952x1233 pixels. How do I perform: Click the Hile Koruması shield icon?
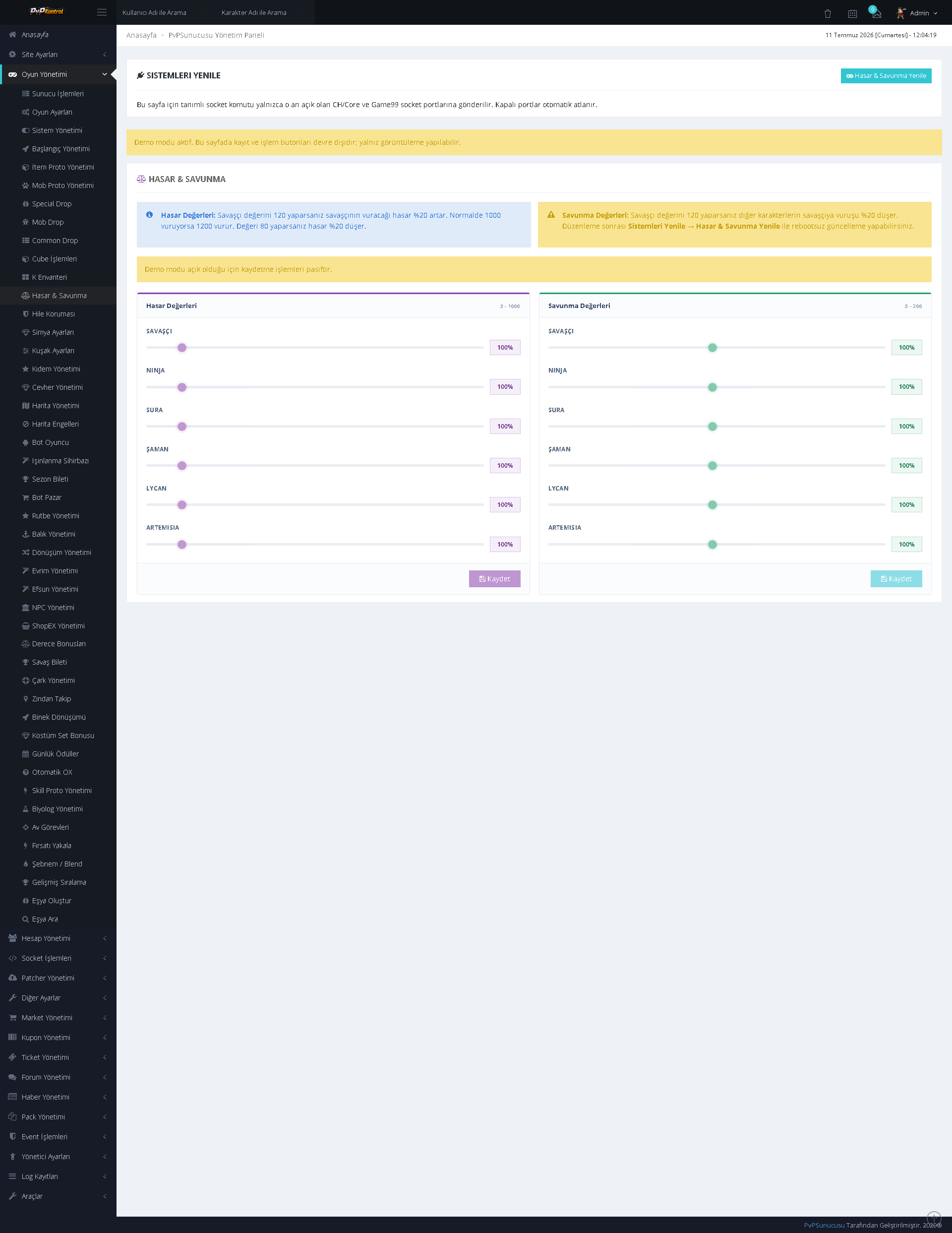click(25, 314)
